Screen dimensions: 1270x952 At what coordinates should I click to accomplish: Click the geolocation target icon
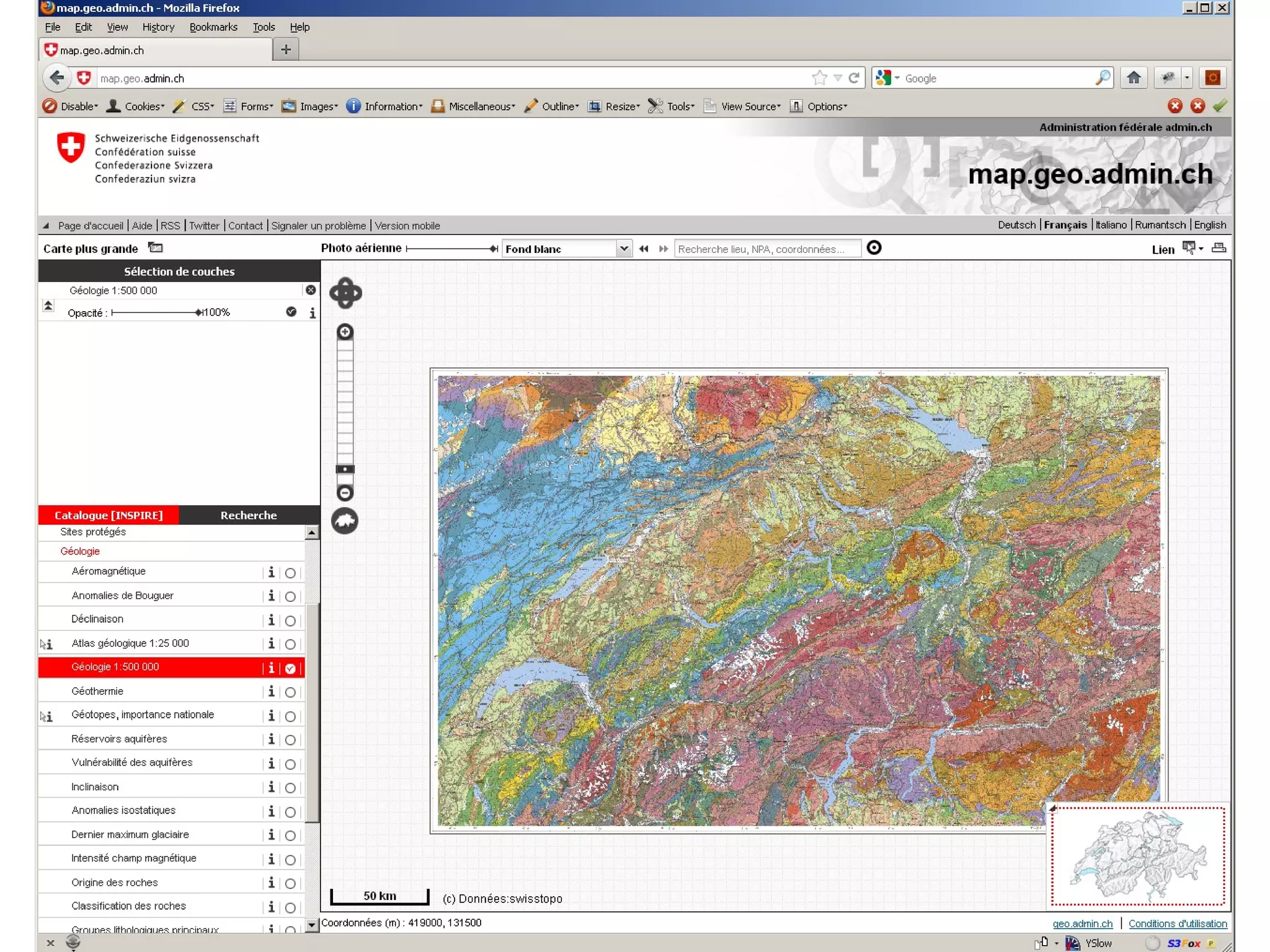[x=874, y=248]
